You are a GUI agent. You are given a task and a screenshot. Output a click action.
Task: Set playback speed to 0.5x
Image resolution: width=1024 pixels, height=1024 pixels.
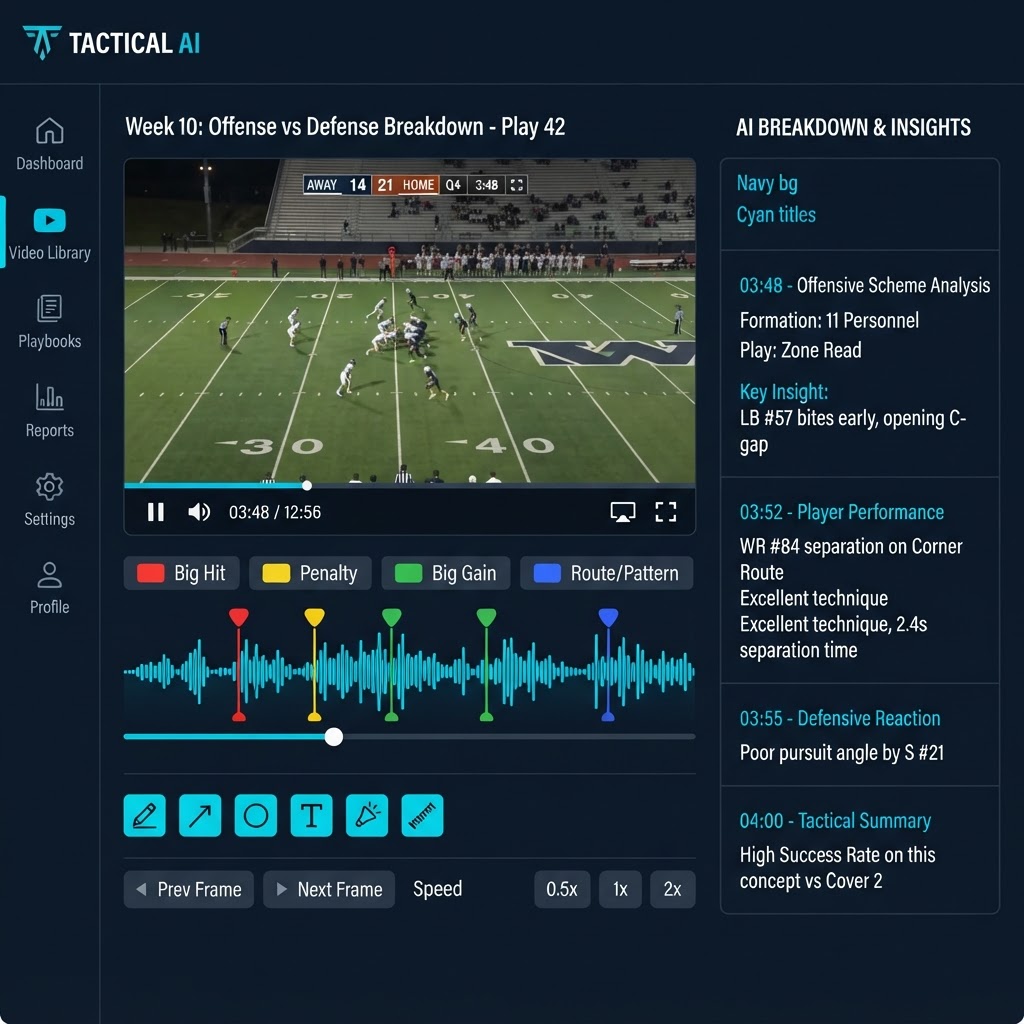(562, 889)
